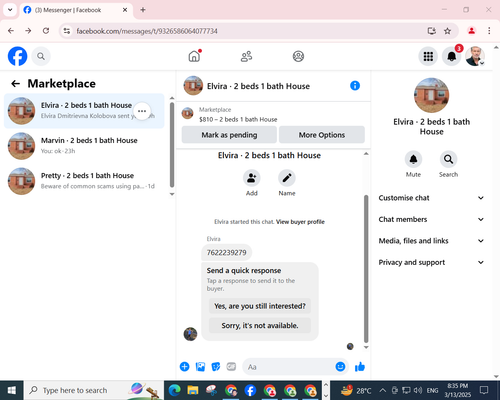Click $810 – 2 beds 1 bath House listing
The width and height of the screenshot is (500, 400).
coord(238,119)
